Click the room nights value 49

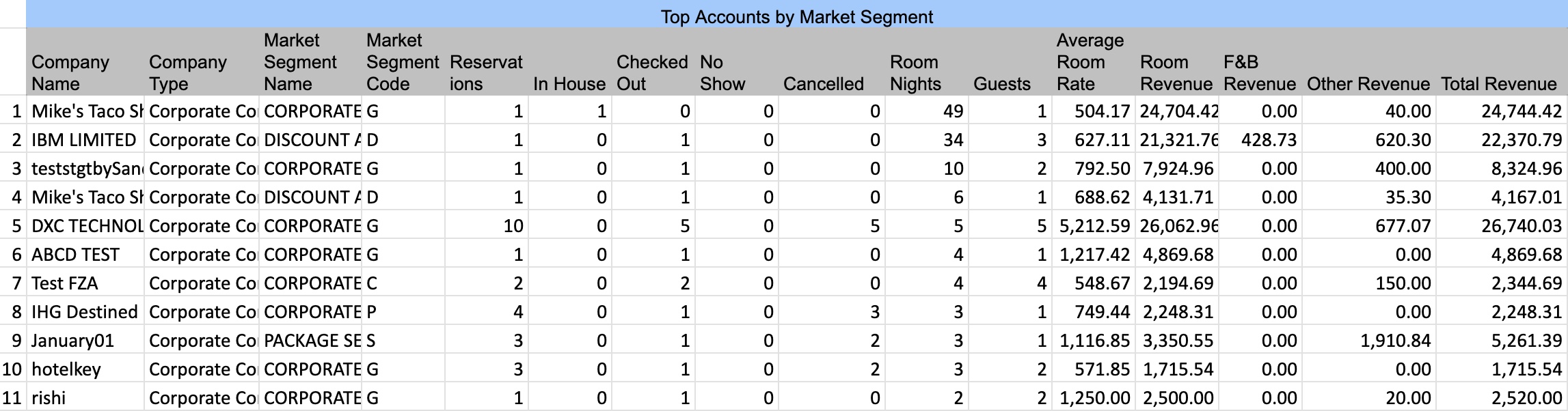pos(952,111)
